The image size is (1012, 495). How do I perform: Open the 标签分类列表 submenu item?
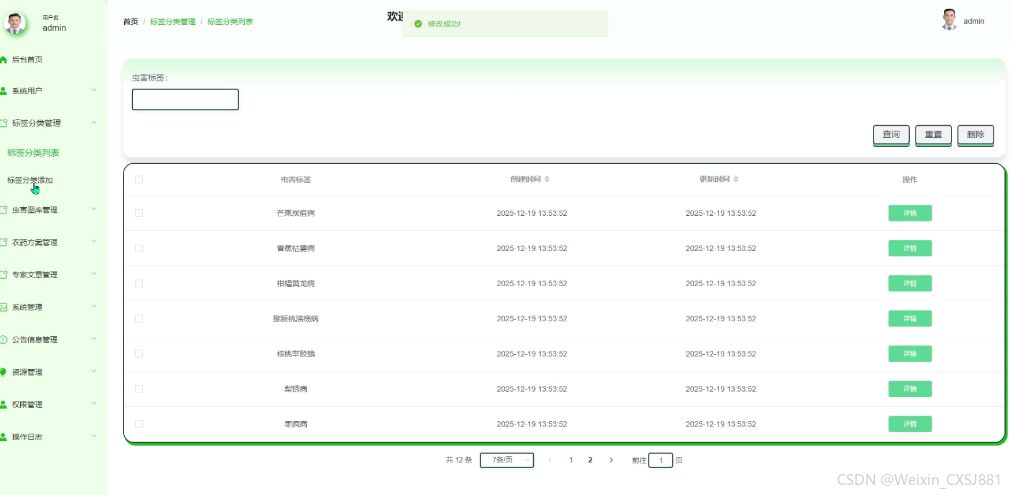[x=33, y=153]
